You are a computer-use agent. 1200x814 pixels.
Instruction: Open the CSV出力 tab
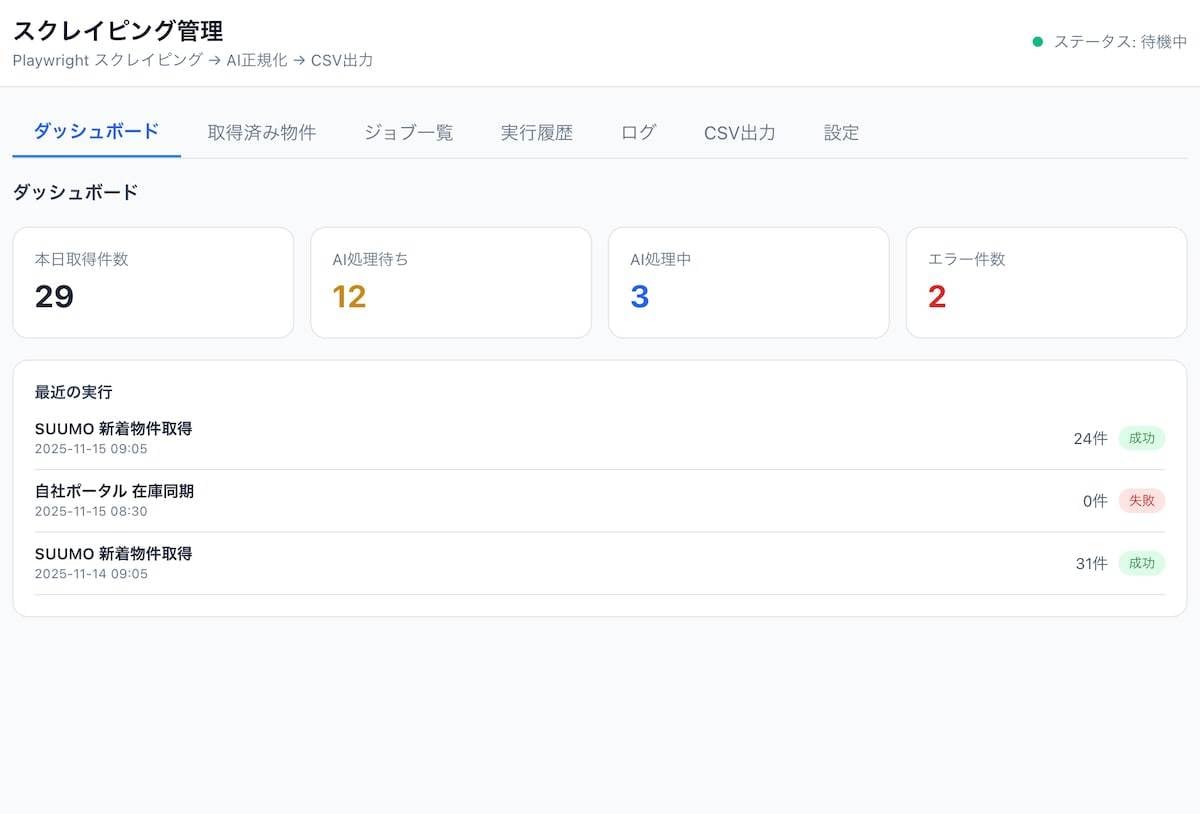[740, 132]
